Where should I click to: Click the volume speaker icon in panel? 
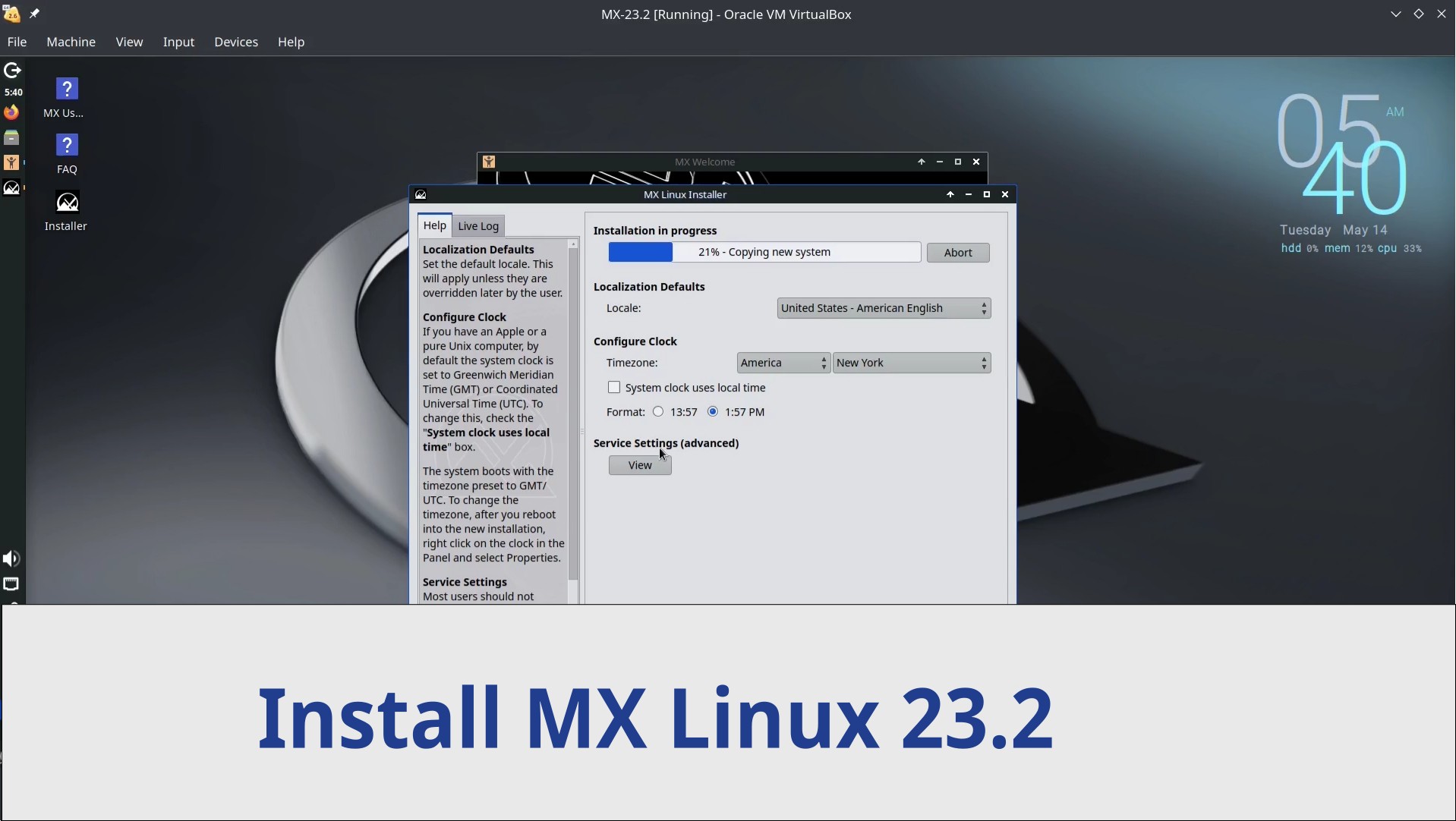11,559
